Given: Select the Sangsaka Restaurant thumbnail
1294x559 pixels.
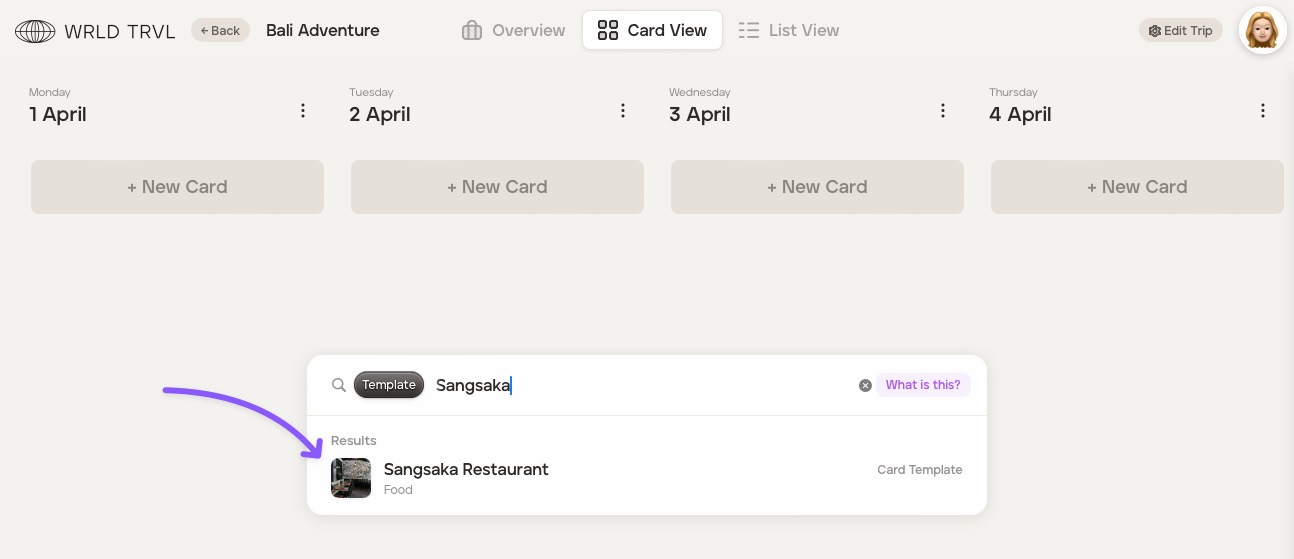Looking at the screenshot, I should tap(351, 478).
